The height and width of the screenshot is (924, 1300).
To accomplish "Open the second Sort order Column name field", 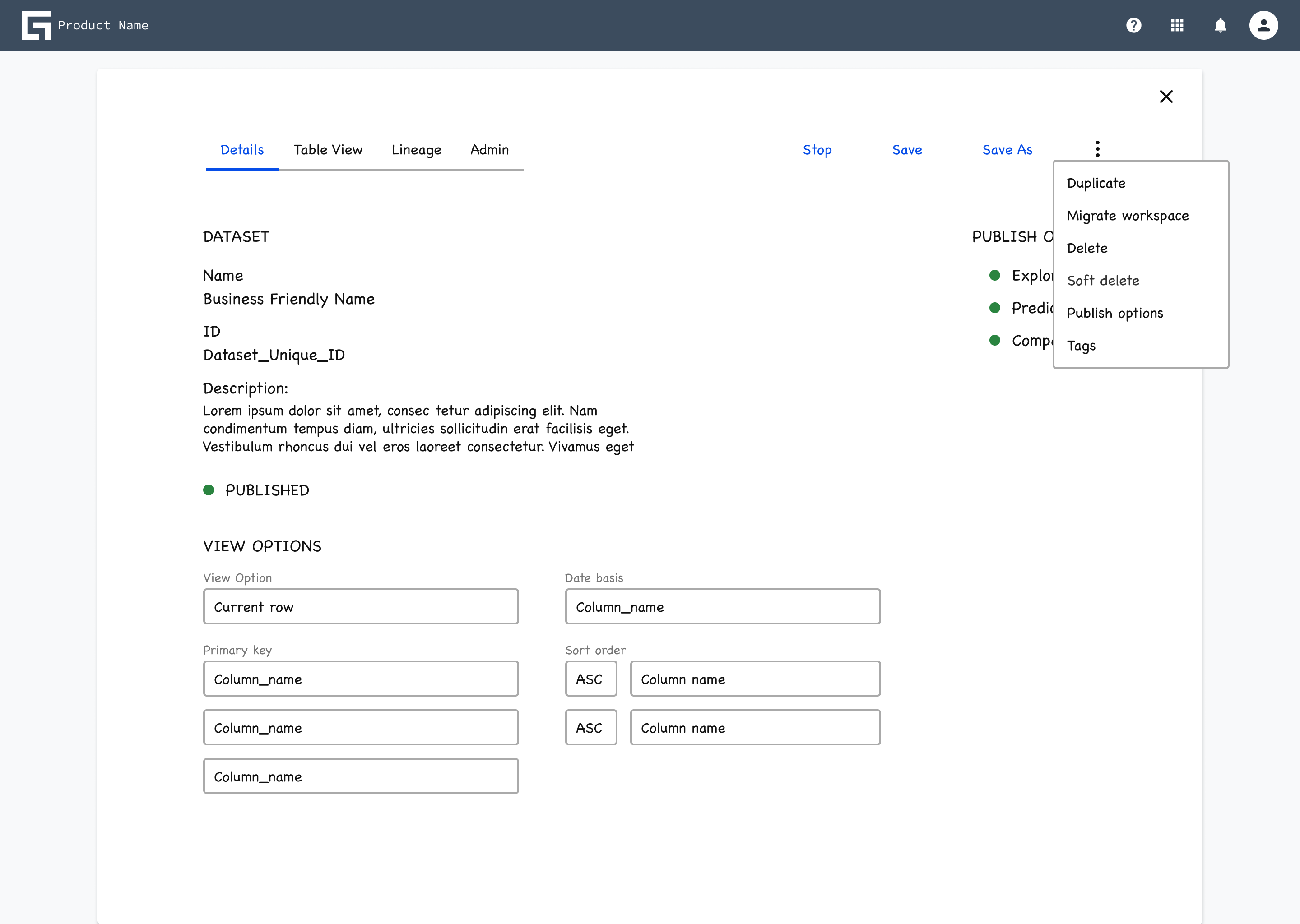I will coord(755,728).
